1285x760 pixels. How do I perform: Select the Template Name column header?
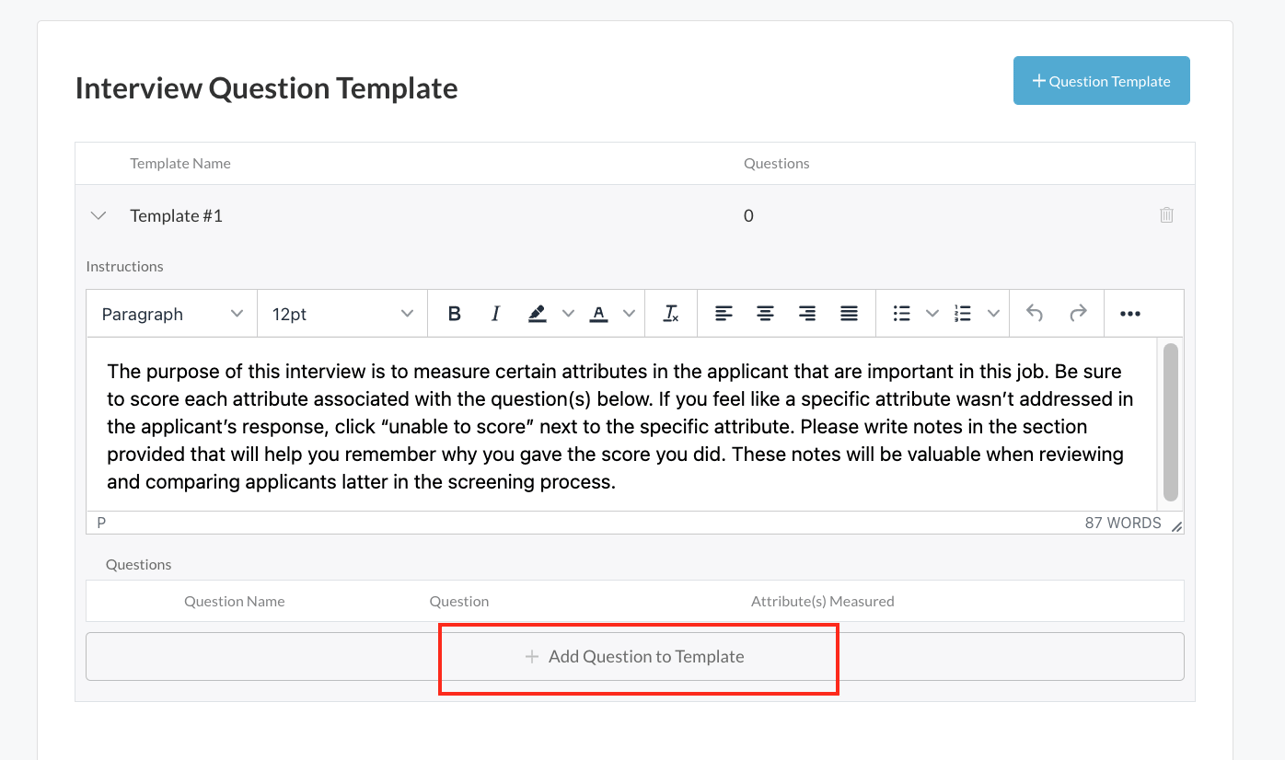coord(180,163)
